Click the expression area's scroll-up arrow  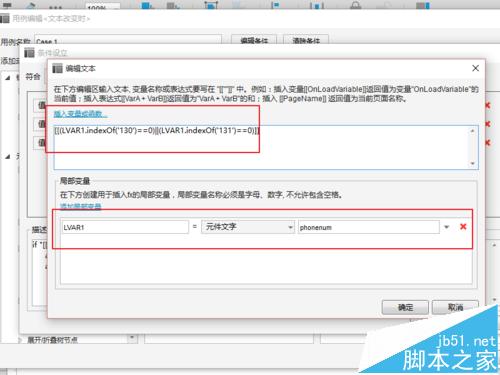point(472,131)
